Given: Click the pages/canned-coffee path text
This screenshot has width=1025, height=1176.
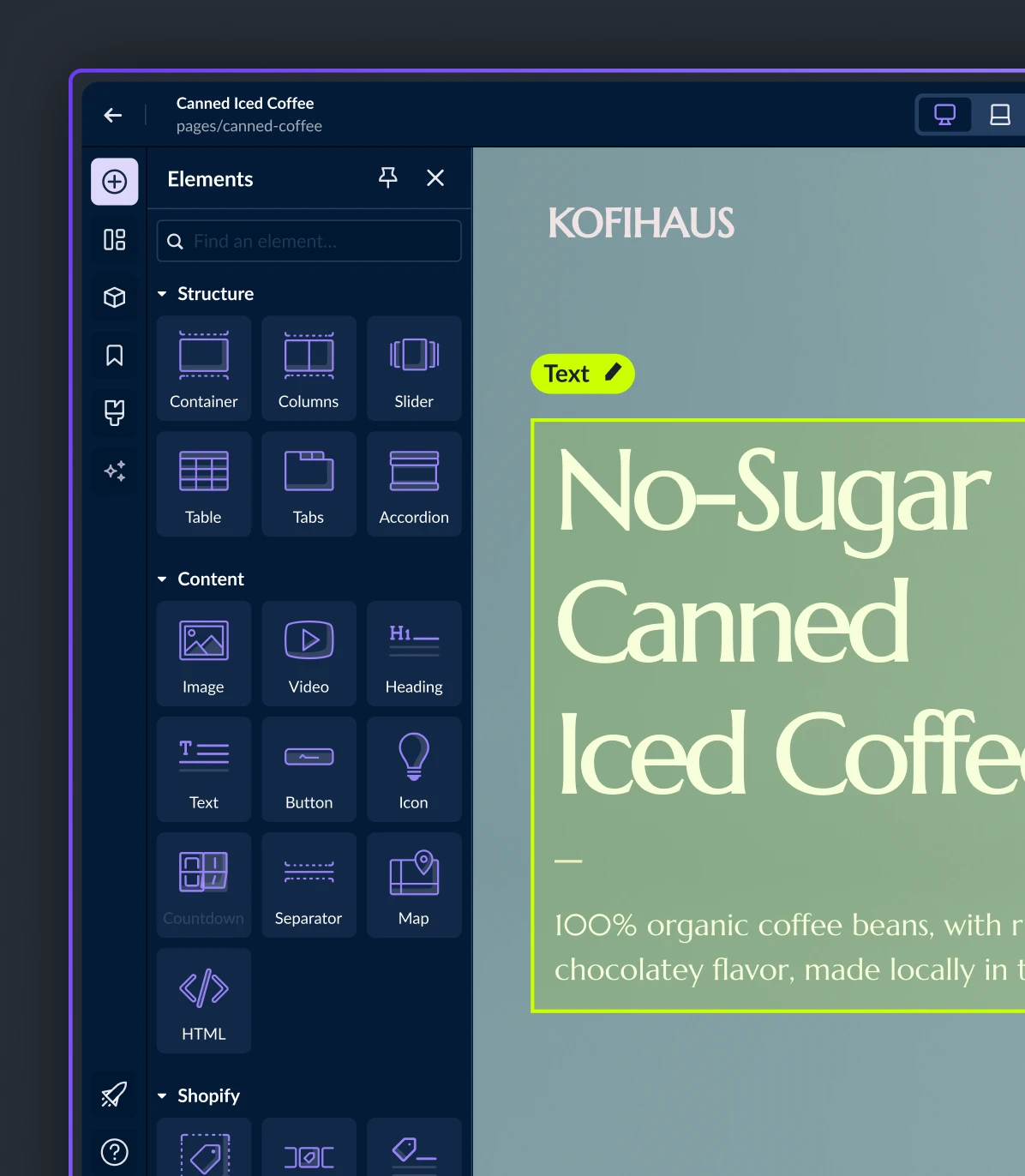Looking at the screenshot, I should pyautogui.click(x=249, y=126).
